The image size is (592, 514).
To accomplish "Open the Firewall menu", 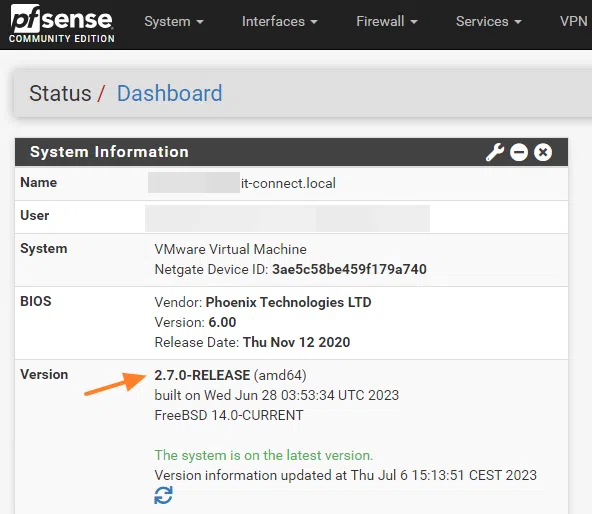I will tap(387, 22).
